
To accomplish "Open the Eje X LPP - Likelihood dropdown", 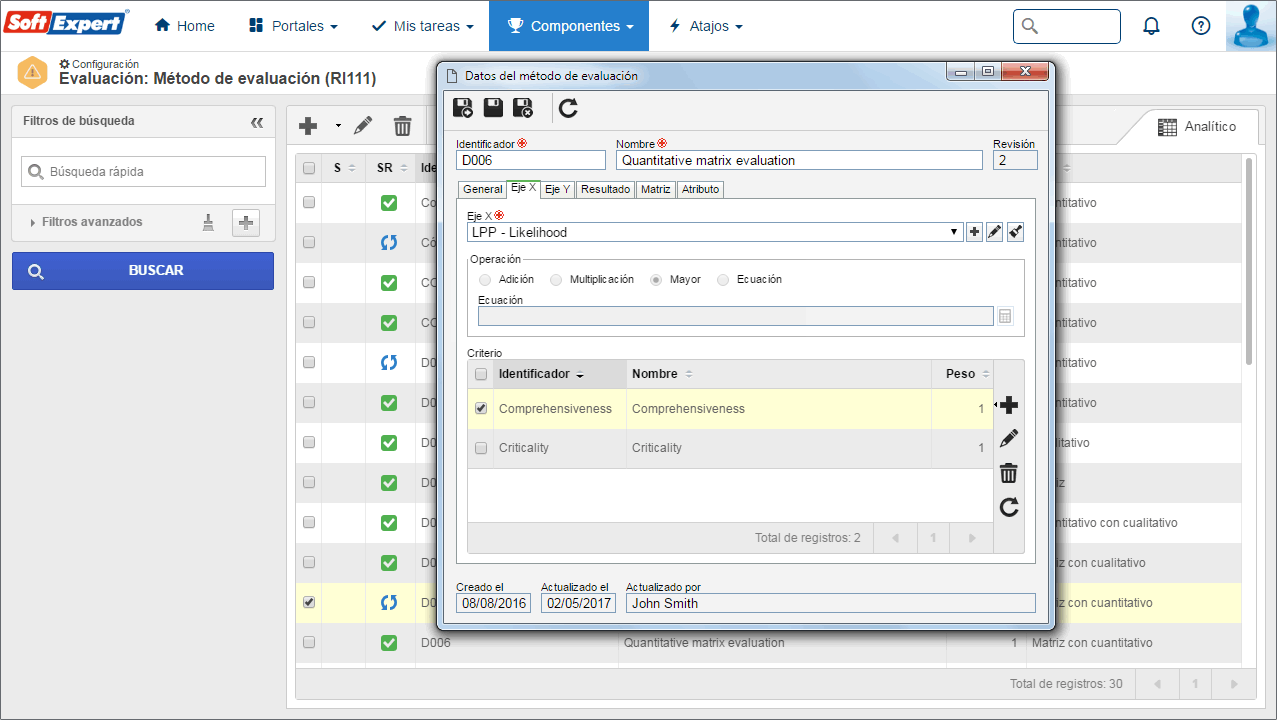I will pos(715,232).
